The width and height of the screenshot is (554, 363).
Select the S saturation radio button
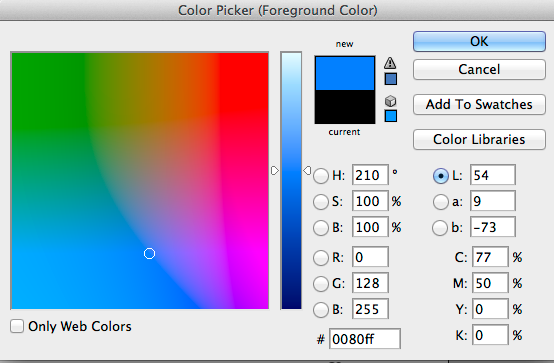[321, 202]
